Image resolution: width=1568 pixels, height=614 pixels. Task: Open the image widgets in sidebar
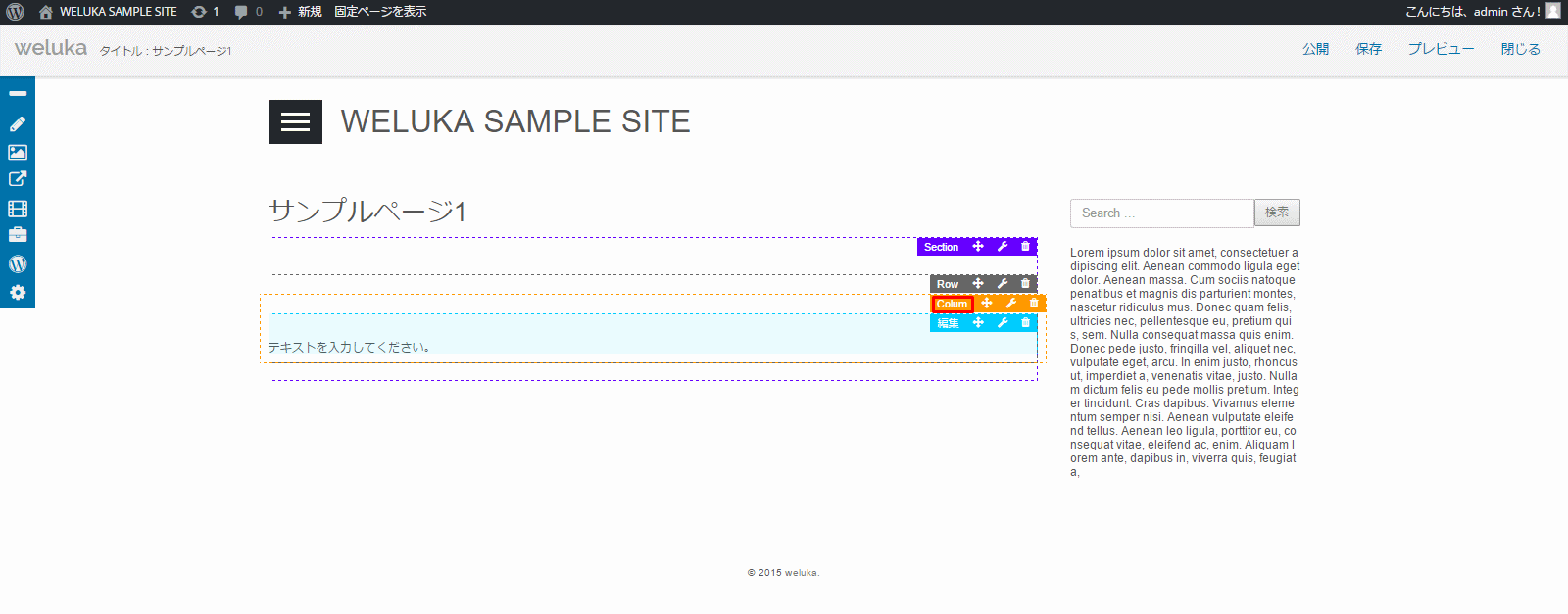coord(18,152)
